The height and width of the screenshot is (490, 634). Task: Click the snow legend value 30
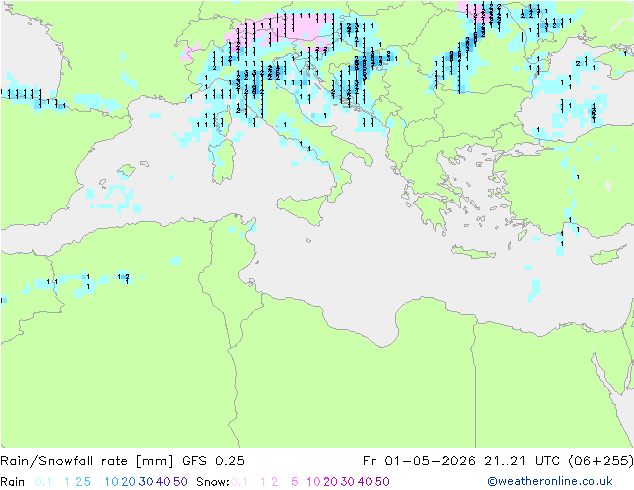[x=348, y=482]
